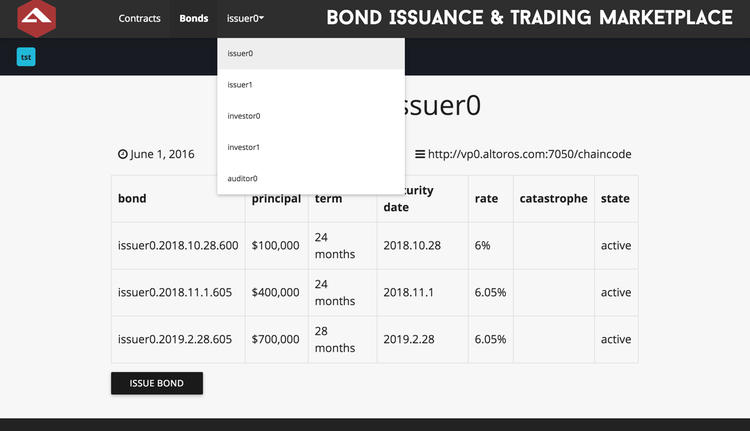Click the catastrophe column header
This screenshot has width=750, height=431.
(x=553, y=199)
